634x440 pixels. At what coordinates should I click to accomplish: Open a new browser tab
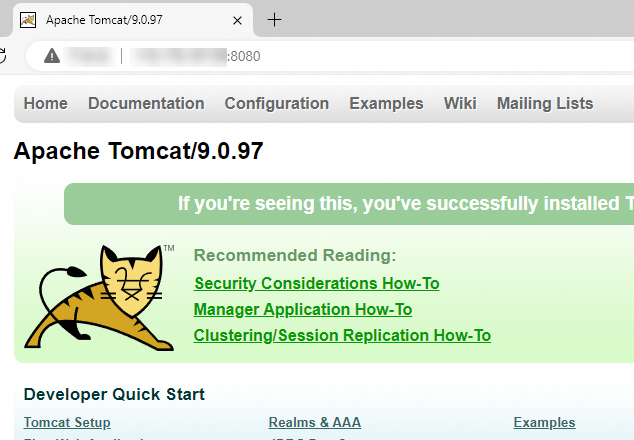[x=275, y=20]
